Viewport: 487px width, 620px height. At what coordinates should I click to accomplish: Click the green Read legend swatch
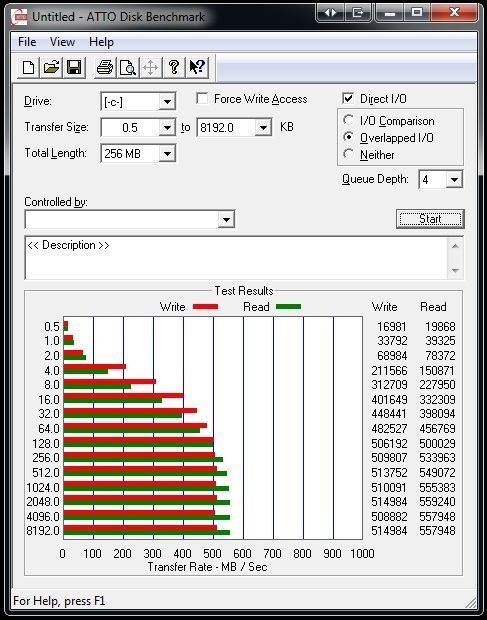point(288,306)
